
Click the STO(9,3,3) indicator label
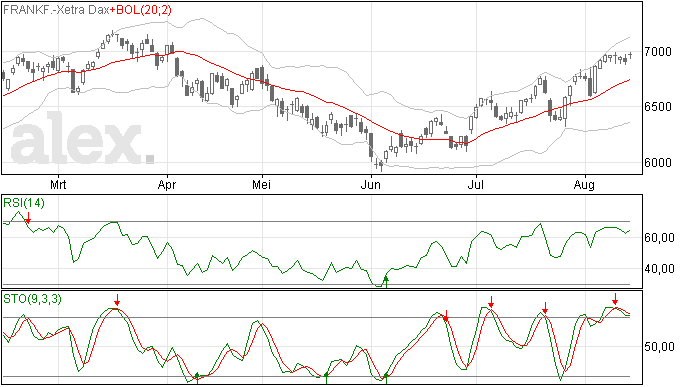33,299
